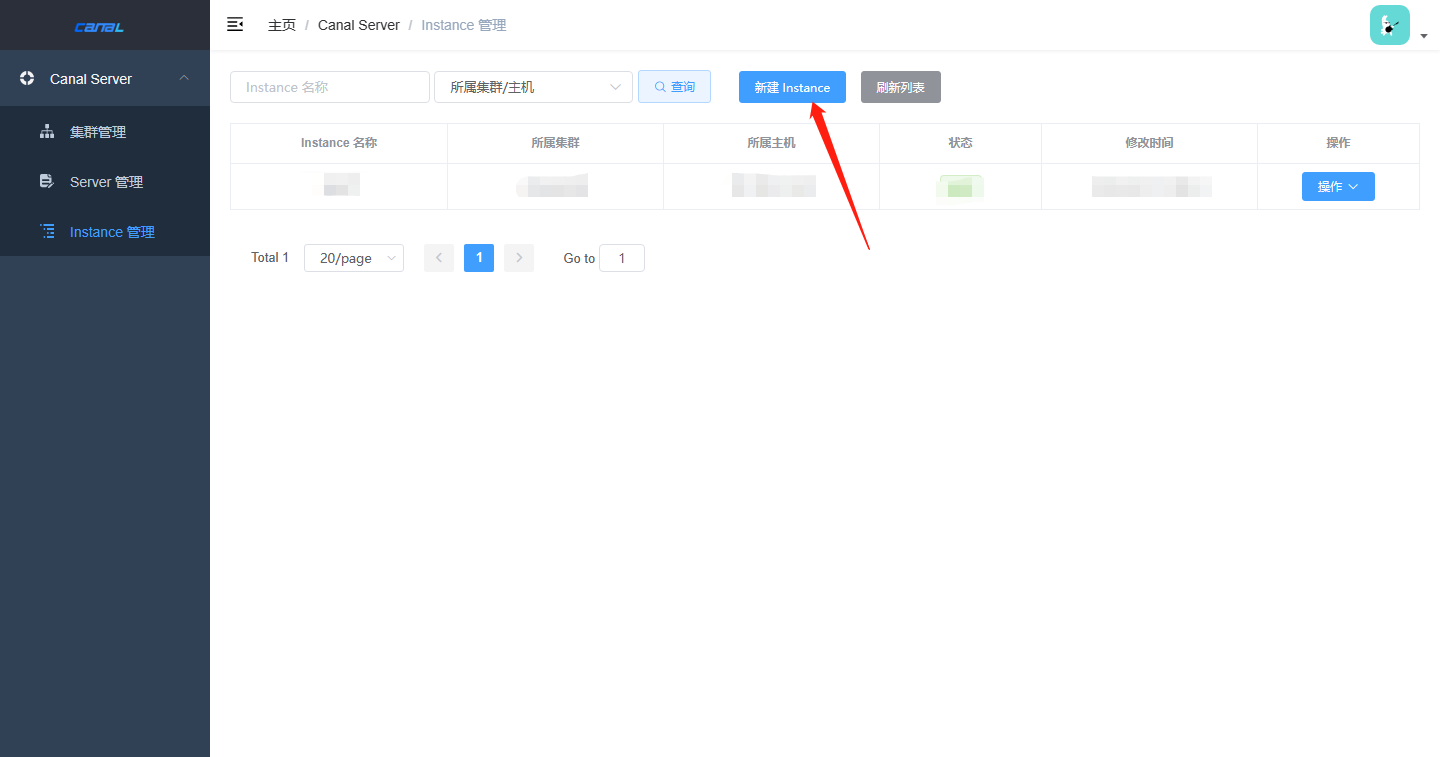Click the 查询 search button

coord(674,87)
